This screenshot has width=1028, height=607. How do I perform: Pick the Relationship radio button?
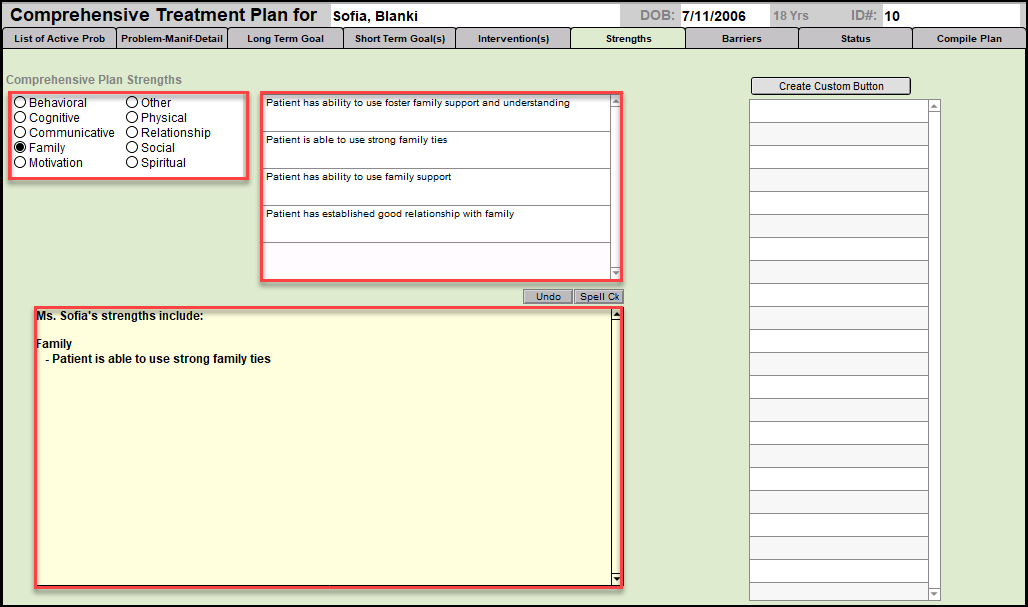(x=132, y=133)
